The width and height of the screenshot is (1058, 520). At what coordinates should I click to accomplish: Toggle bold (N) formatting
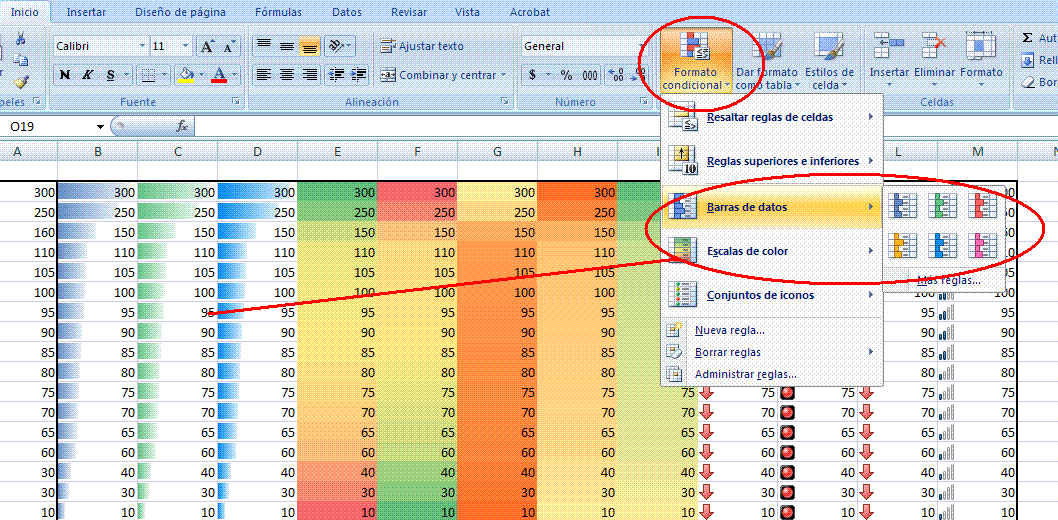(65, 75)
